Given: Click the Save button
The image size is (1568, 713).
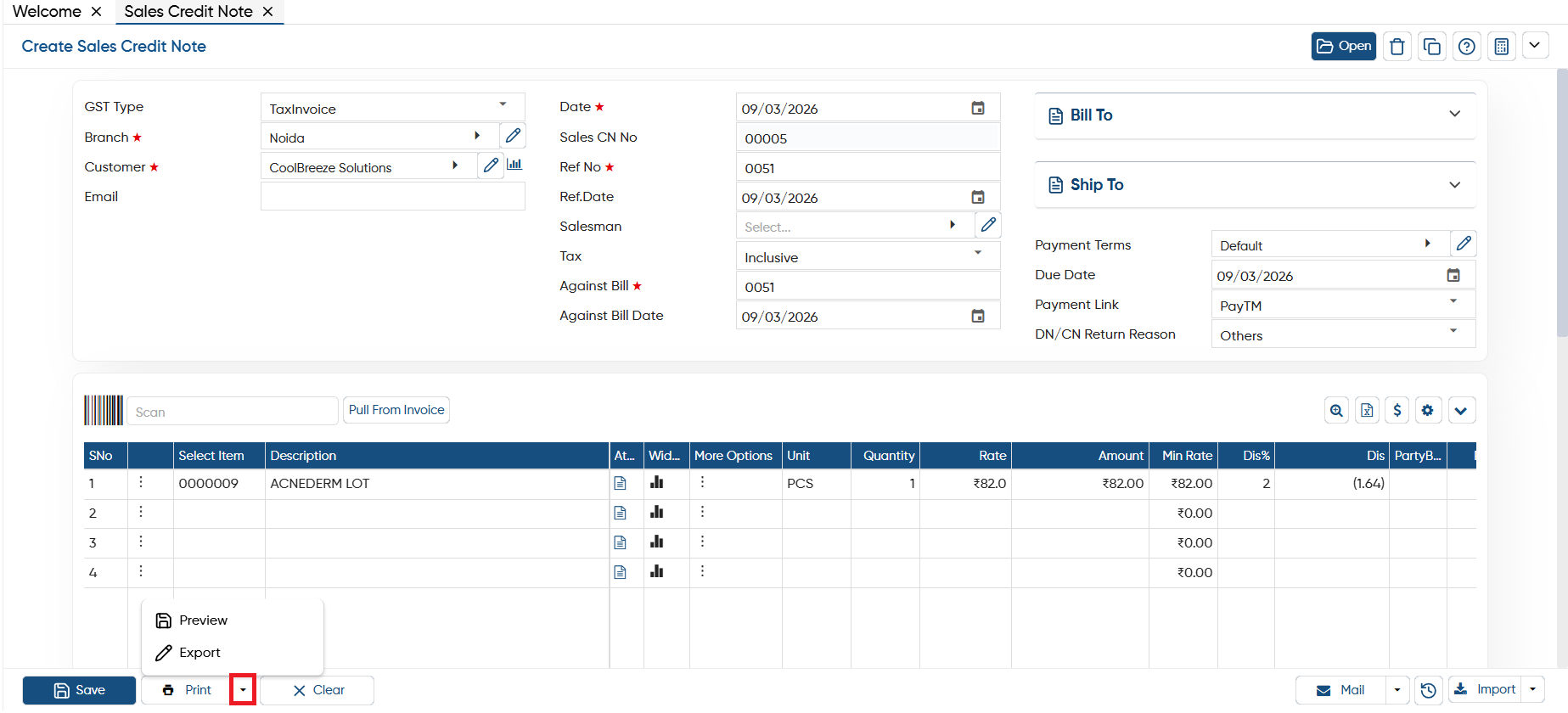Looking at the screenshot, I should click(x=79, y=690).
